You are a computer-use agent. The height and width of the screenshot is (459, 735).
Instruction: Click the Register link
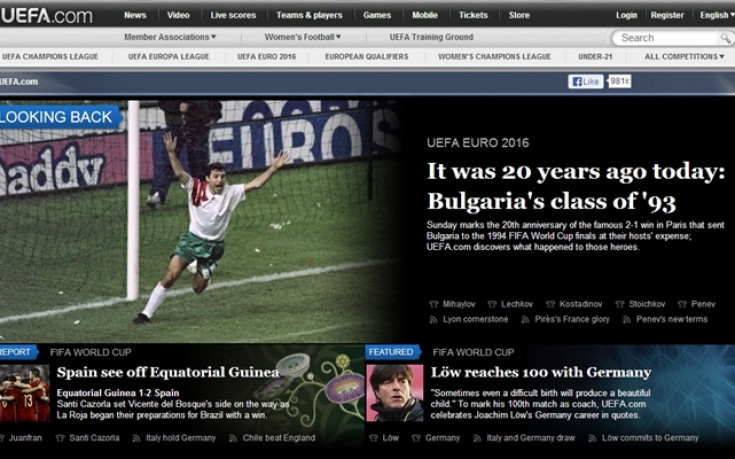[x=667, y=15]
